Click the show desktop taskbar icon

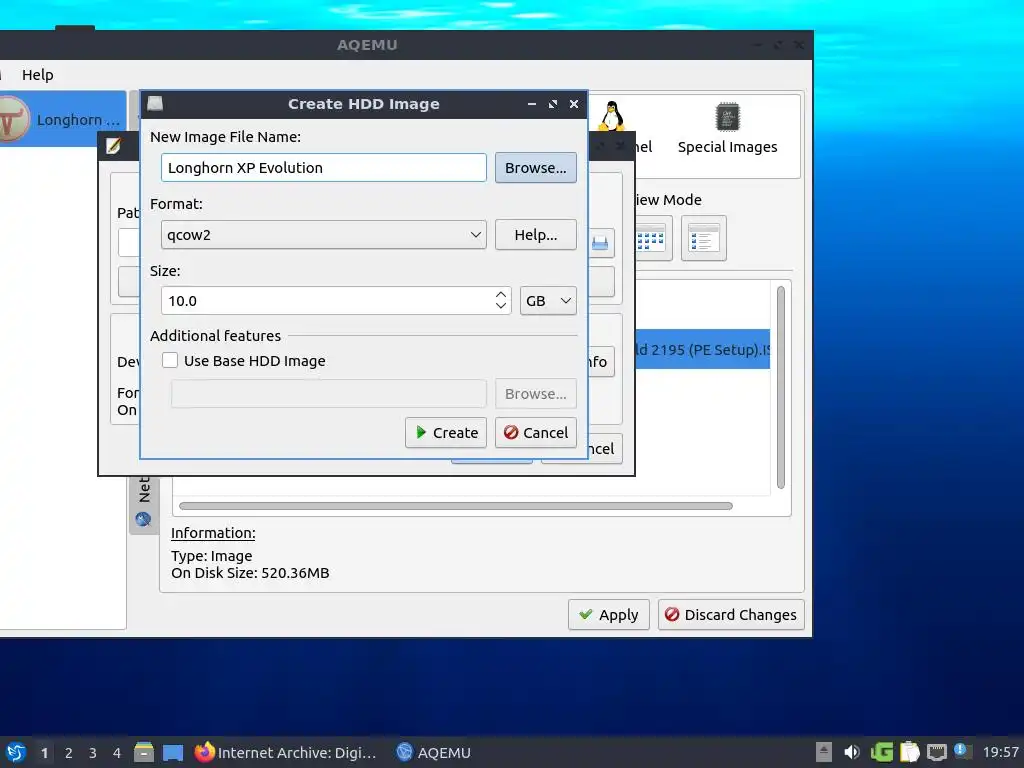click(x=173, y=753)
